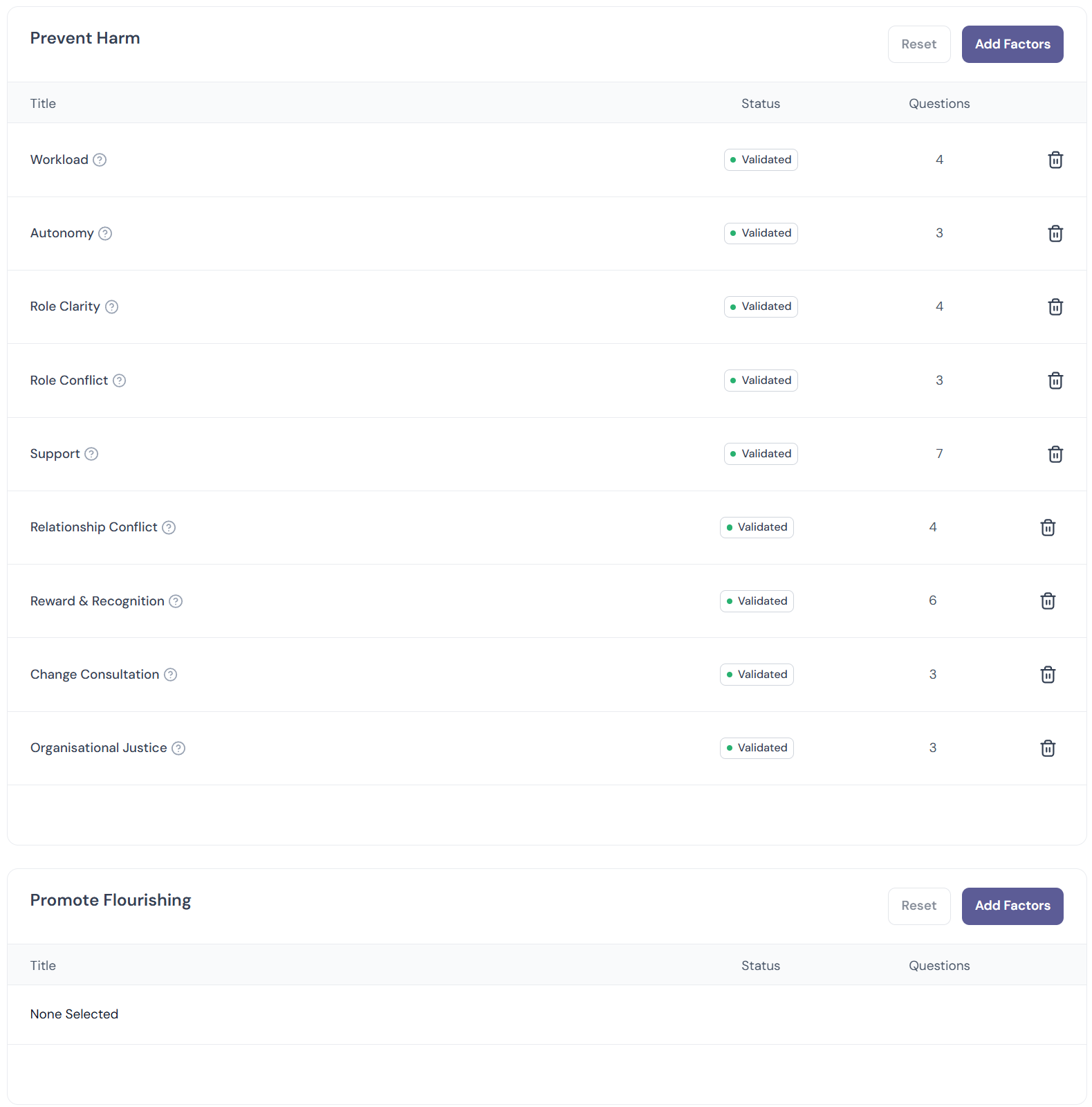1092x1107 pixels.
Task: Remove the Support factor
Action: [1055, 454]
